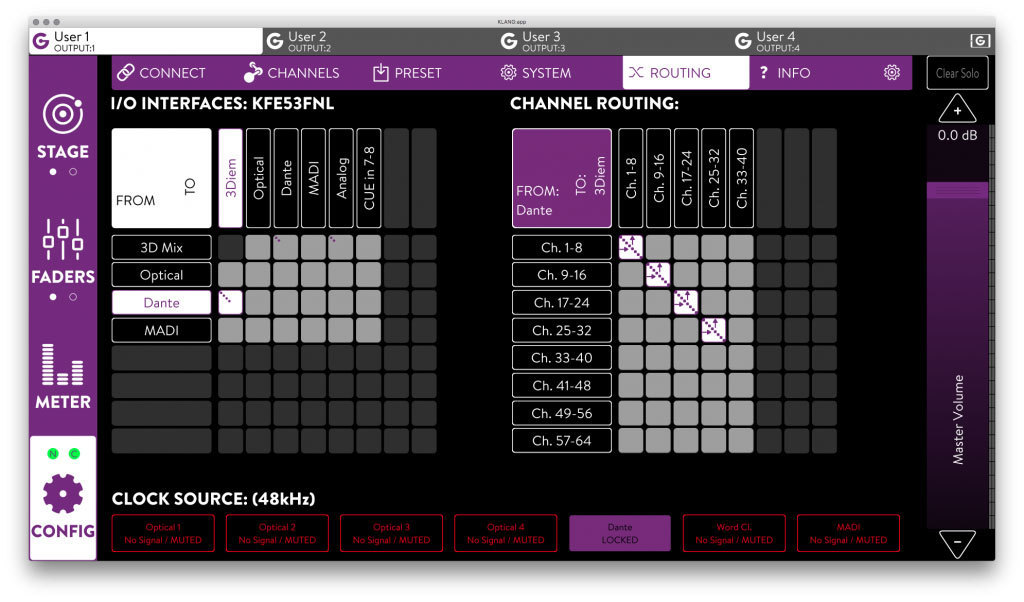Screen dimensions: 1024x602
Task: Select Dante LOCKED clock source
Action: (620, 533)
